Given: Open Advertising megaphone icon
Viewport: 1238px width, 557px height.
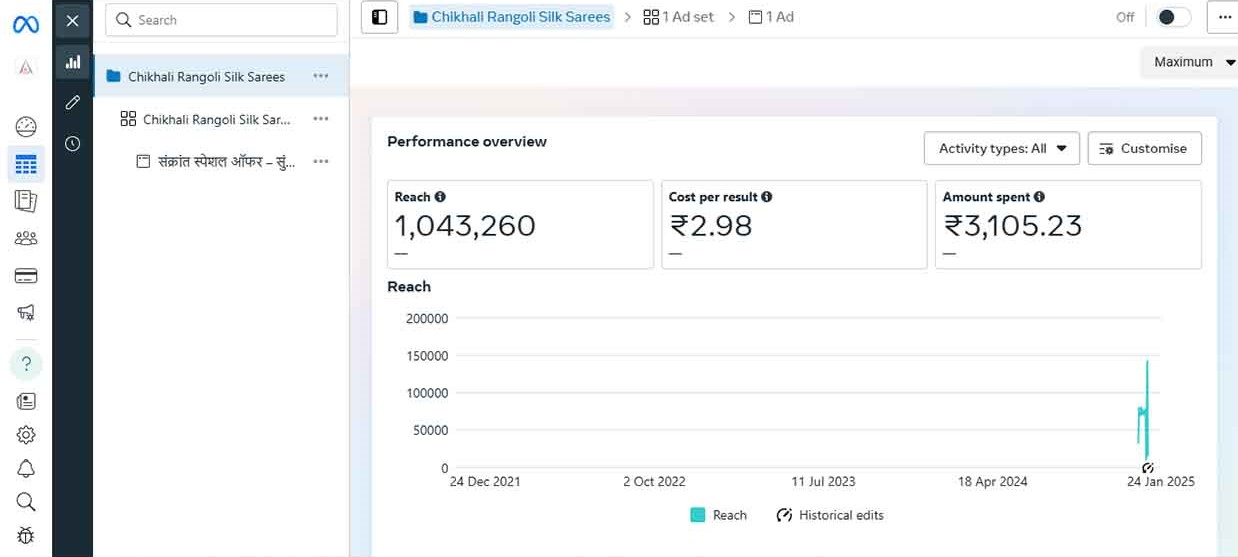Looking at the screenshot, I should [x=26, y=313].
